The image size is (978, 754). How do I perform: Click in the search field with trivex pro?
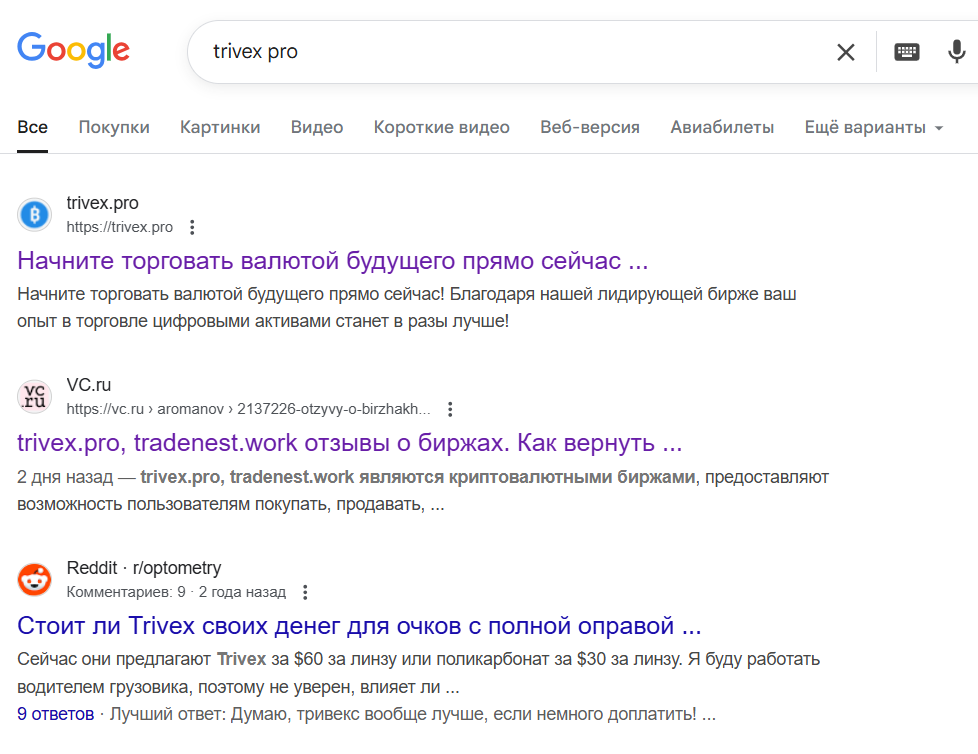[x=511, y=52]
